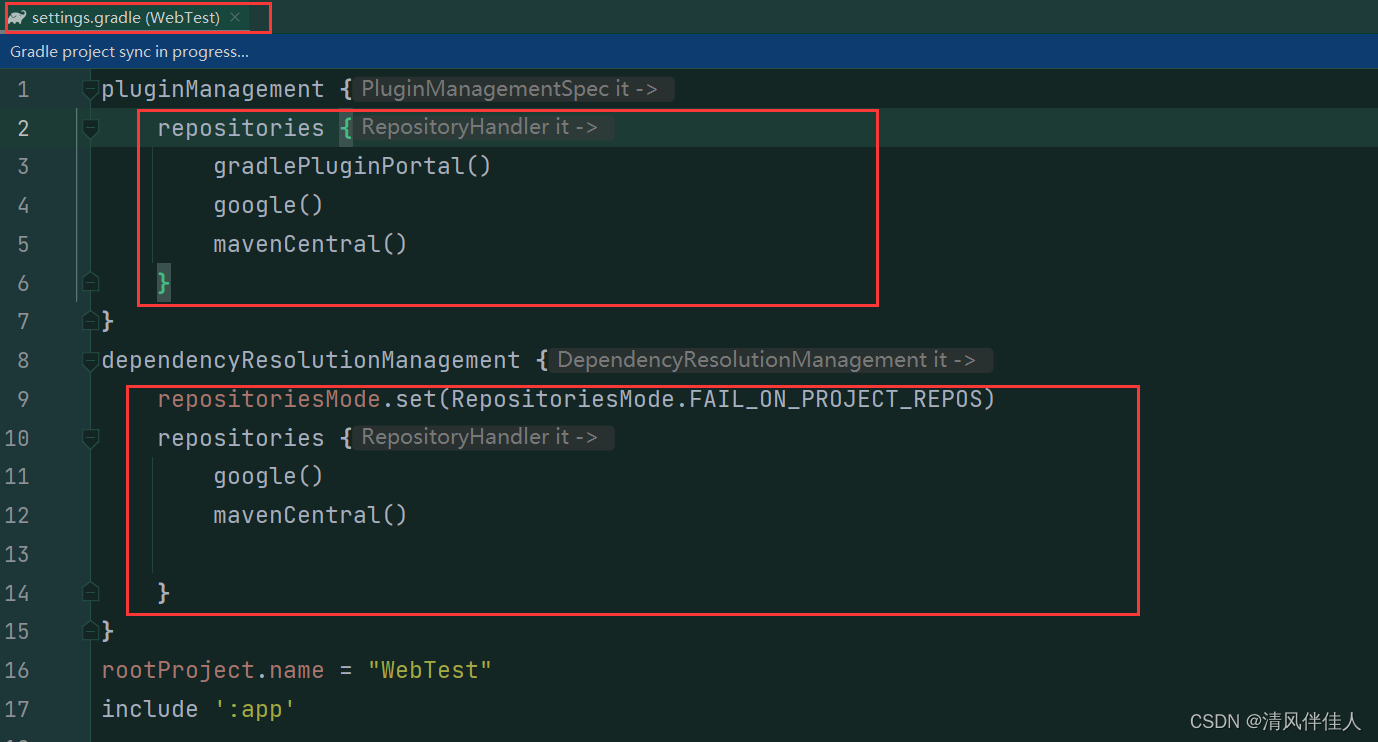Click fold end marker at line 14
The height and width of the screenshot is (742, 1378).
click(x=91, y=592)
